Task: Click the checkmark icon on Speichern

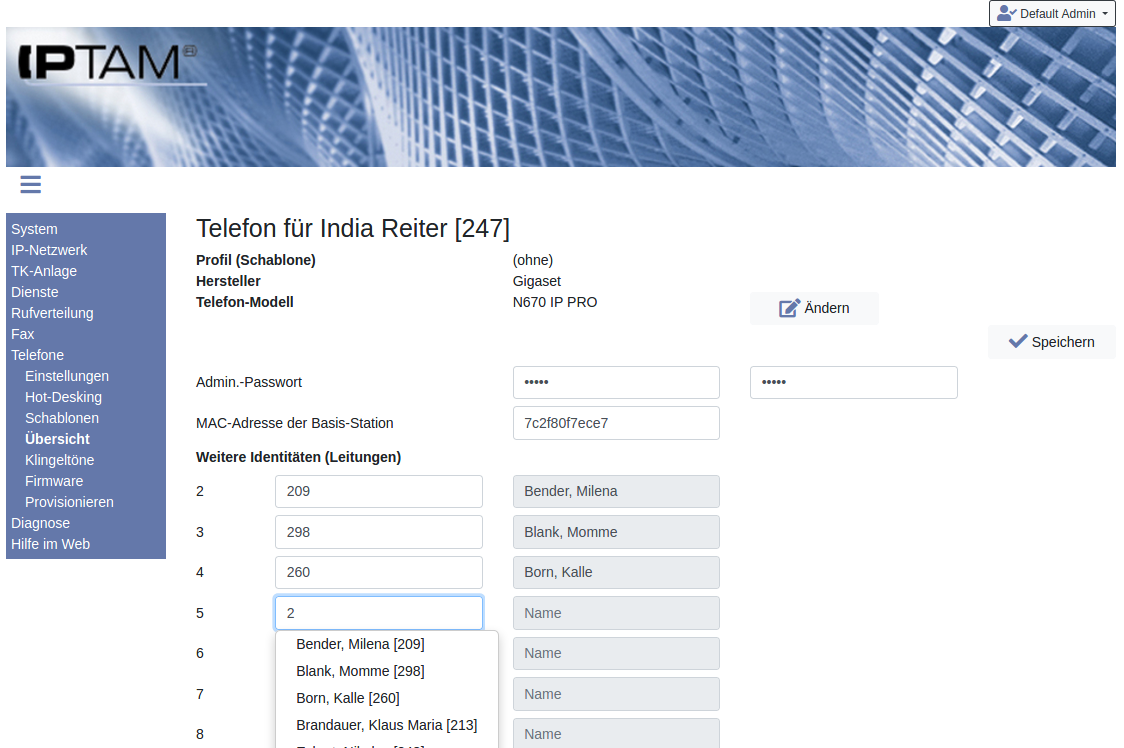Action: coord(1018,341)
